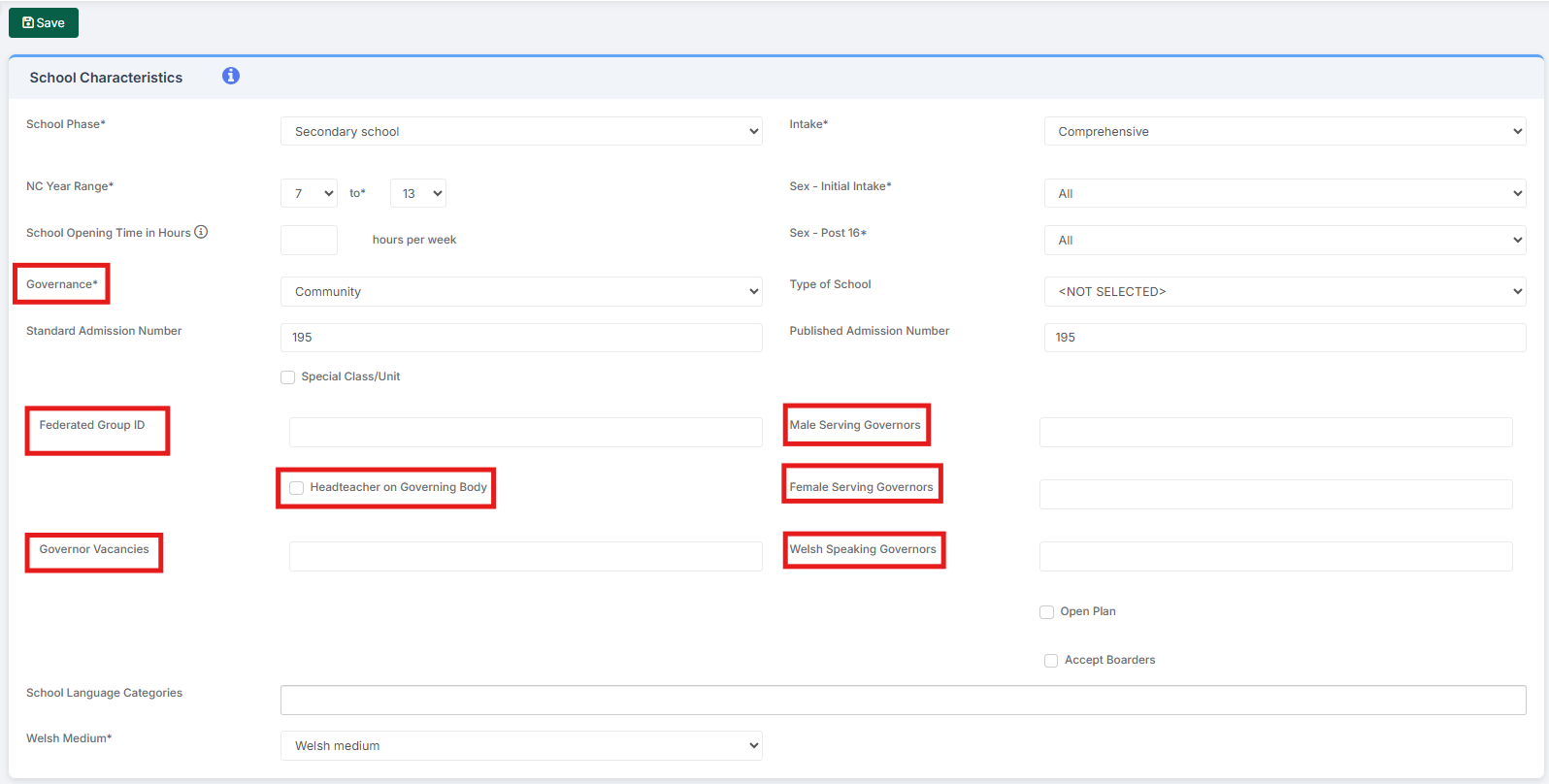
Task: Expand the Welsh Medium dropdown
Action: click(521, 745)
